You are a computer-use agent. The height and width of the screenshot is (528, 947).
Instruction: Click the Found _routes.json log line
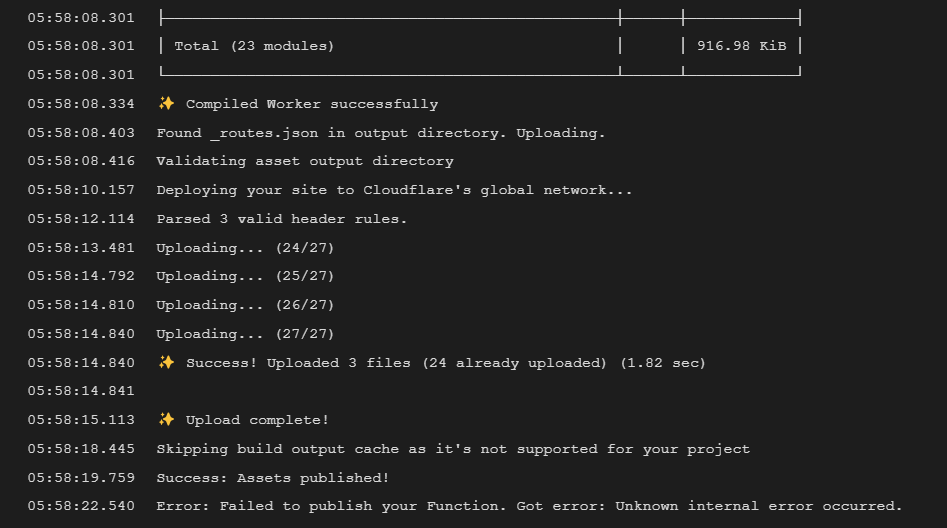click(380, 133)
